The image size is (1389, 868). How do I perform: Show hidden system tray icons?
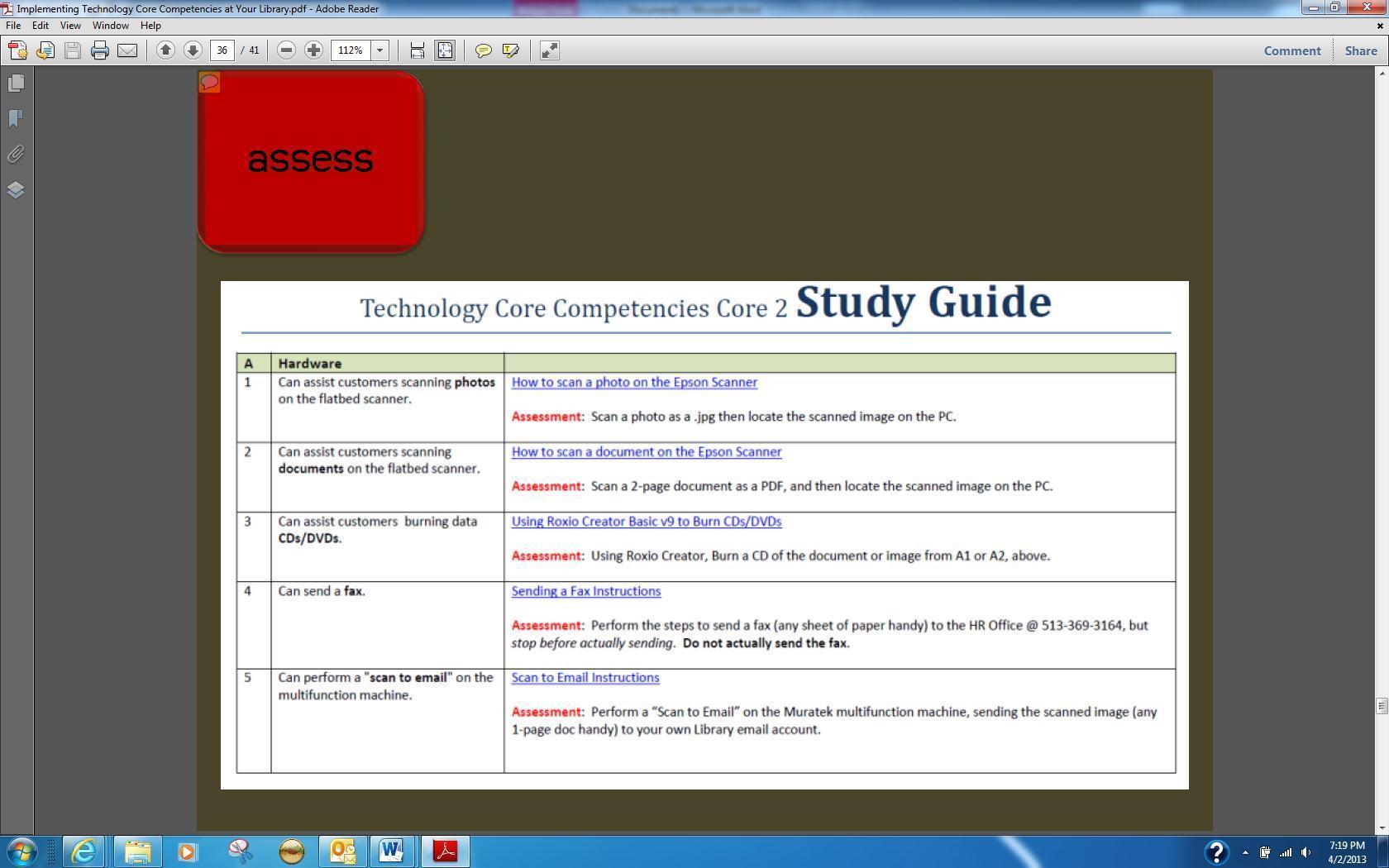pyautogui.click(x=1245, y=852)
